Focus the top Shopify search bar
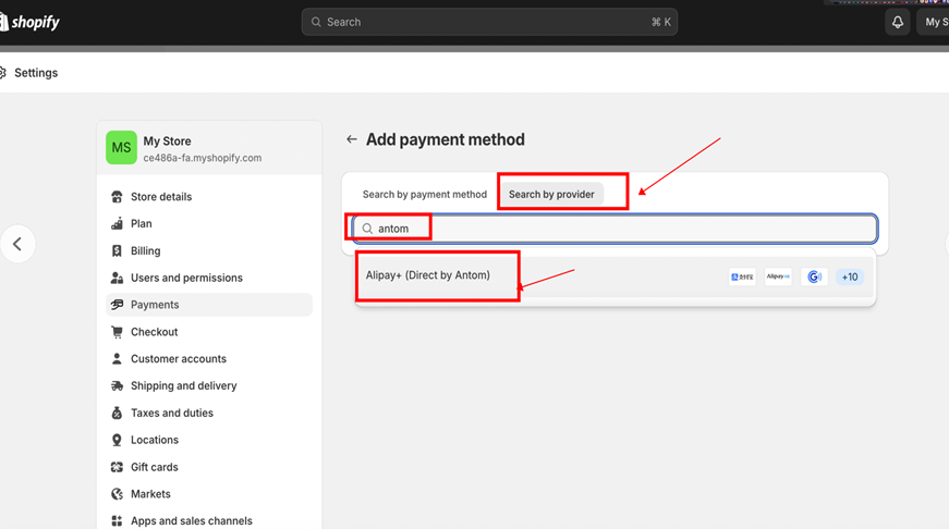Viewport: 950px width, 530px height. [489, 22]
